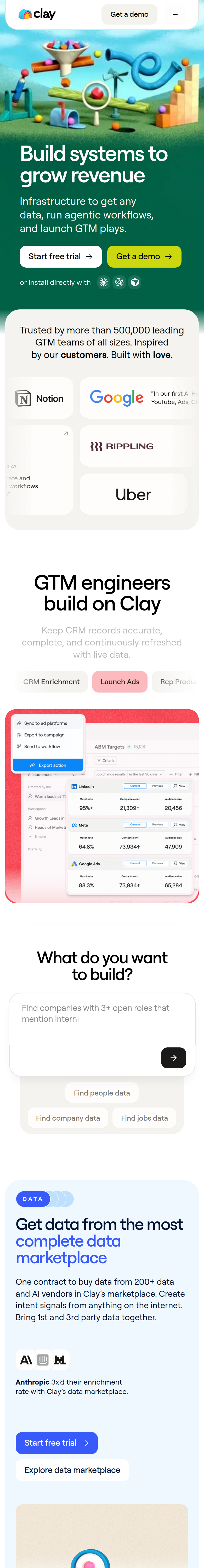Select Heads of Marketing workspace item

47,827
